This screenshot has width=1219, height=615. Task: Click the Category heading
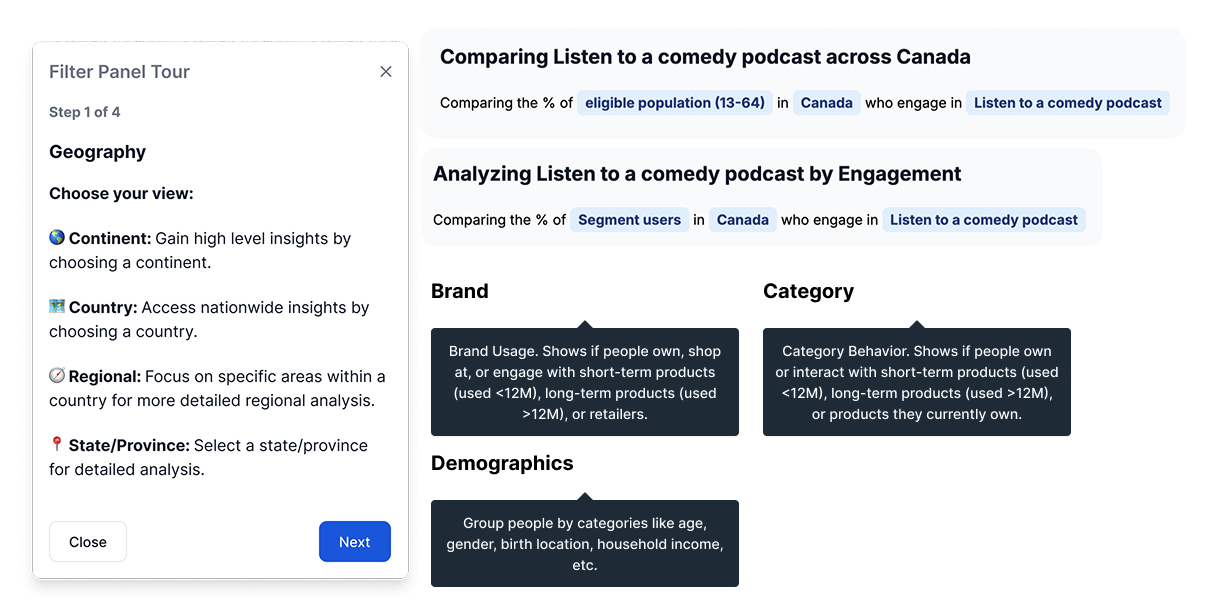click(x=808, y=291)
